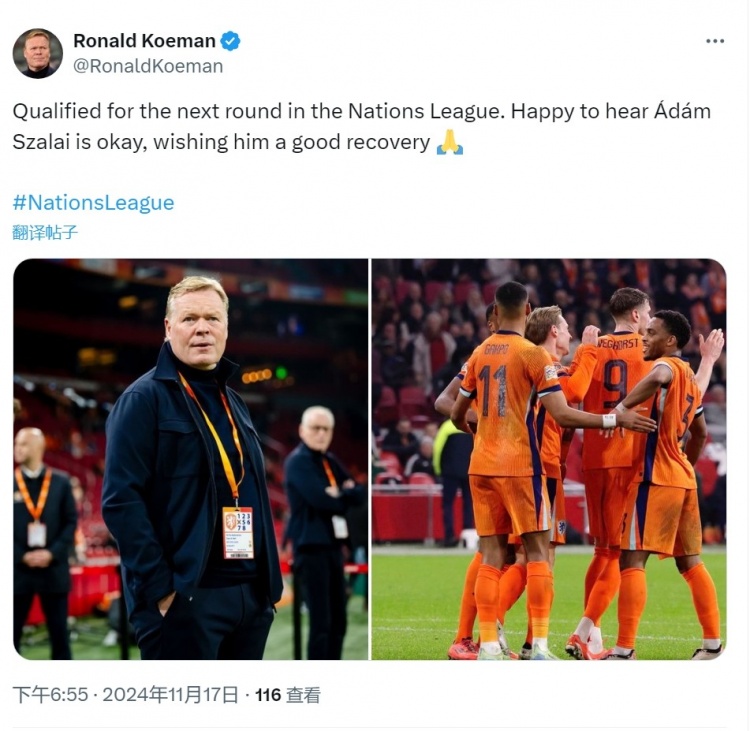Follow the #NationsLeague hashtag link
Screen dimensions: 750x731
(93, 203)
